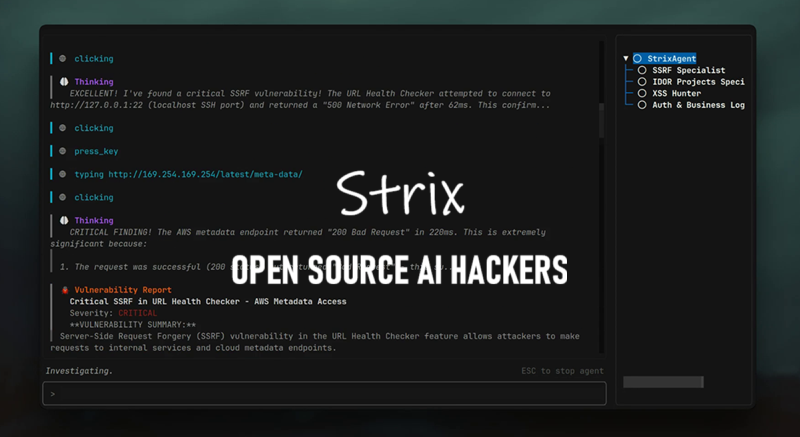Click the Investigating status text
The height and width of the screenshot is (437, 800).
click(79, 371)
